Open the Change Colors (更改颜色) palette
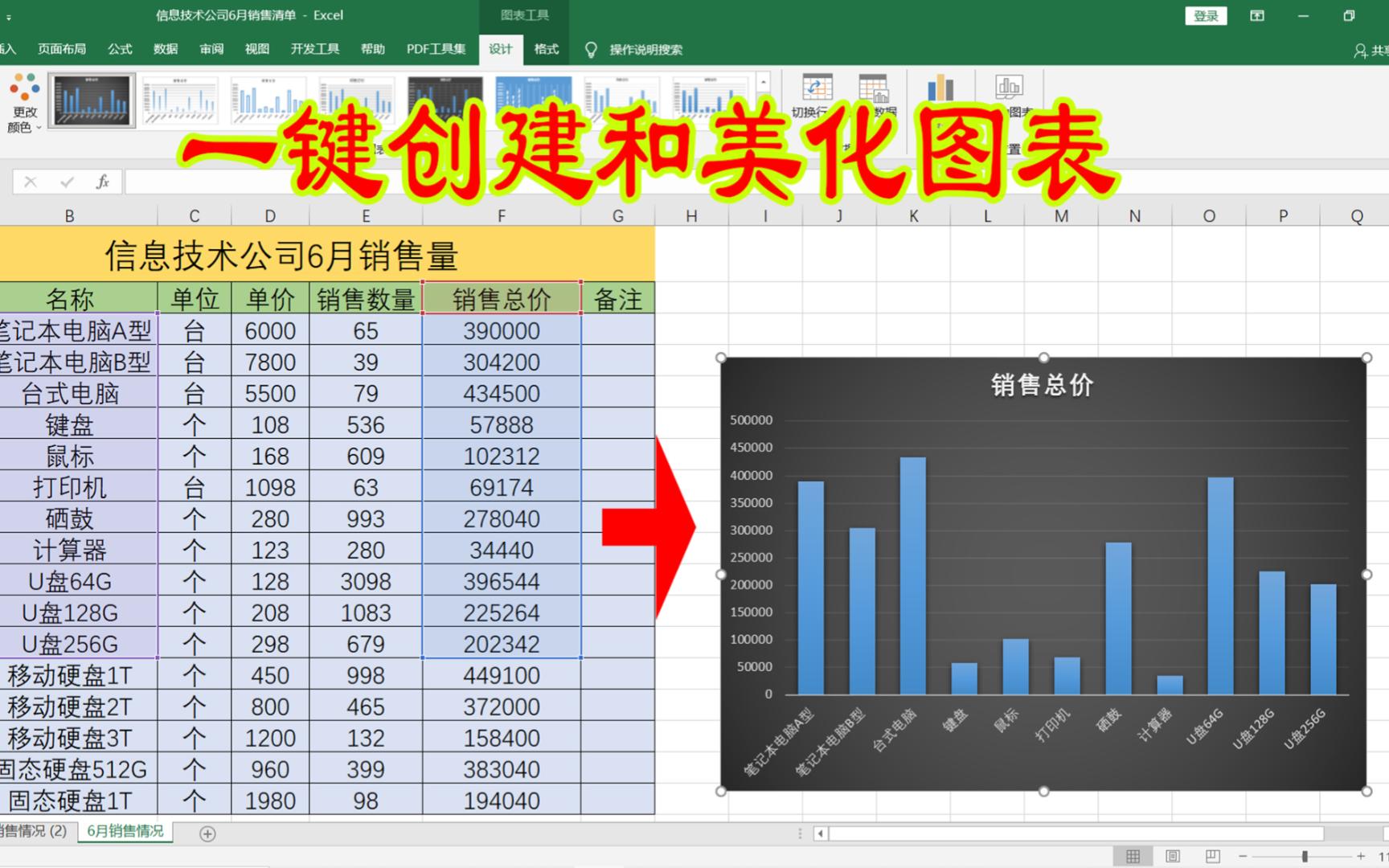 click(24, 103)
